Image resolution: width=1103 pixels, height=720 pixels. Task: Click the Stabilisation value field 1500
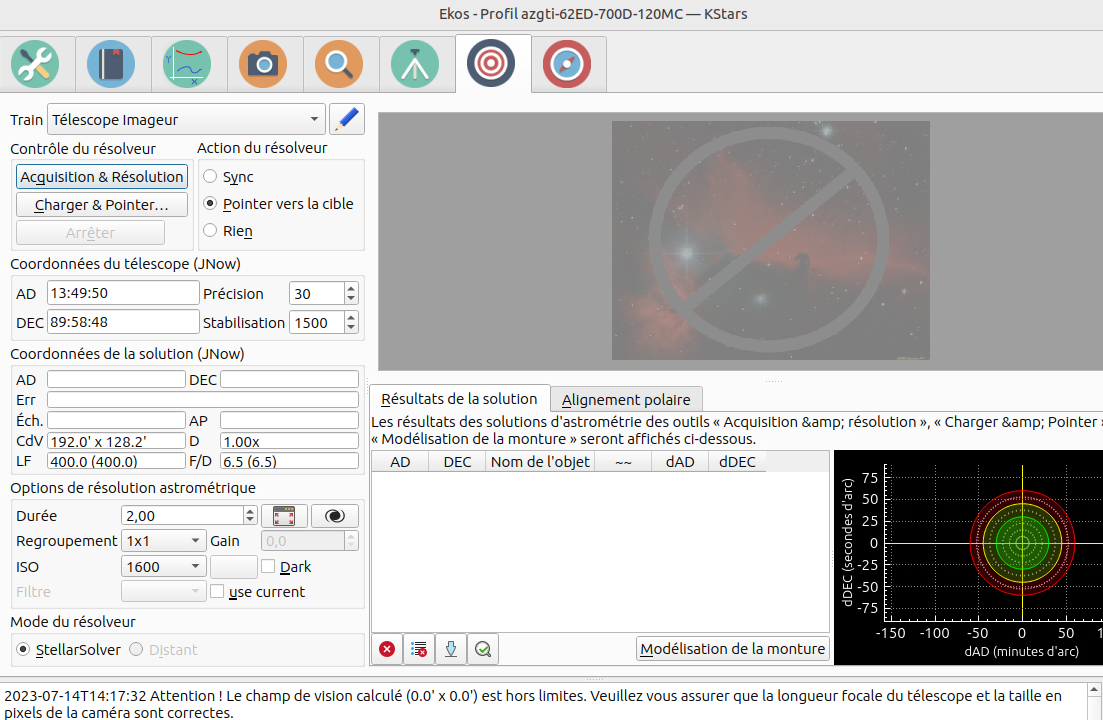pos(317,323)
